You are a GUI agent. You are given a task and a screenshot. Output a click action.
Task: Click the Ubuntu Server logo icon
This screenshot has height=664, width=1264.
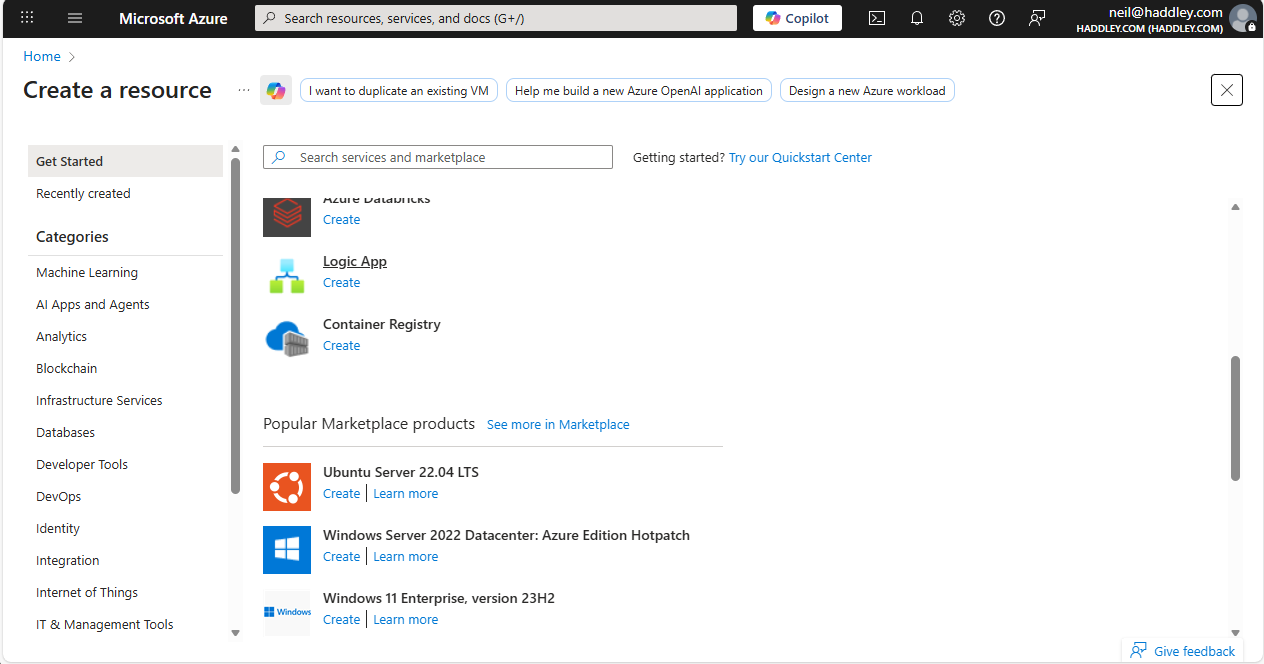click(x=287, y=487)
